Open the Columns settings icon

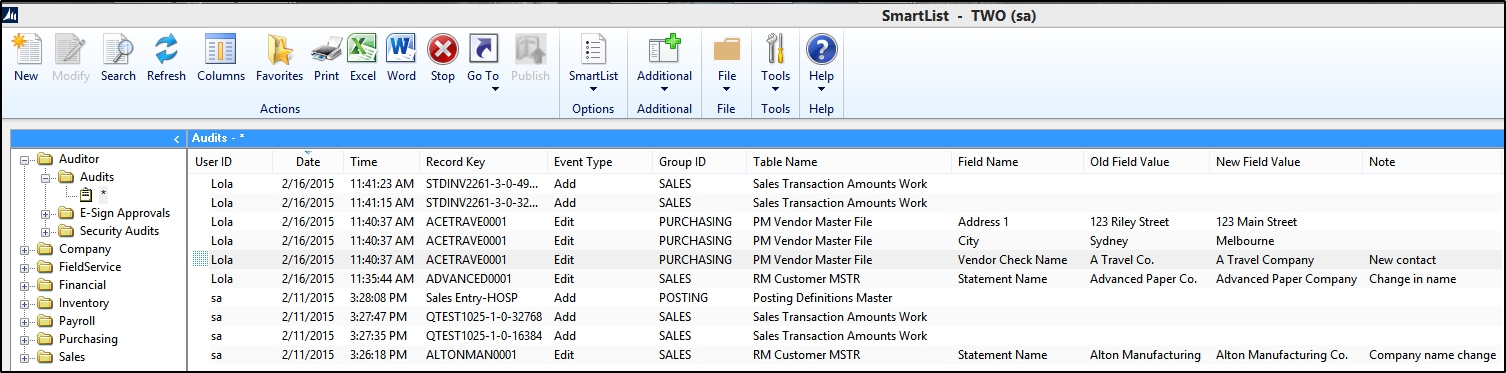pos(220,50)
